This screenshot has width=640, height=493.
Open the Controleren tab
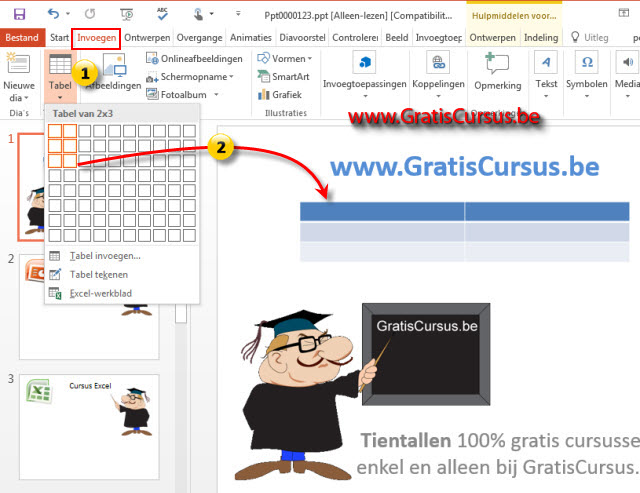click(x=355, y=38)
